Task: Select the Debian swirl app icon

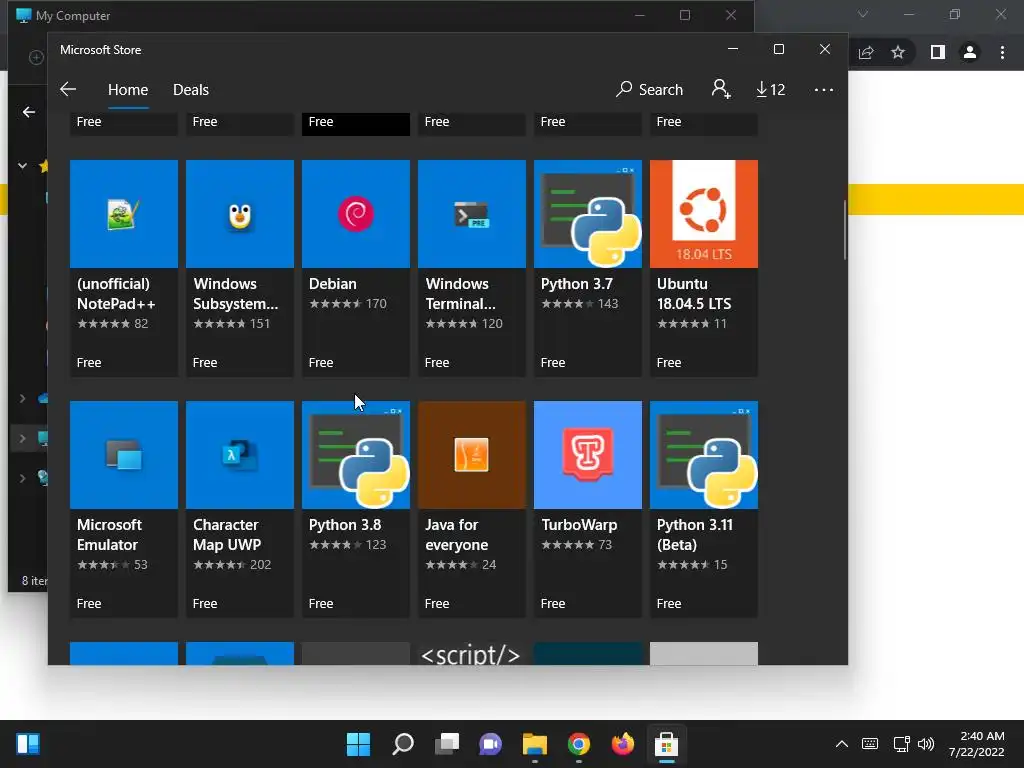Action: 356,214
